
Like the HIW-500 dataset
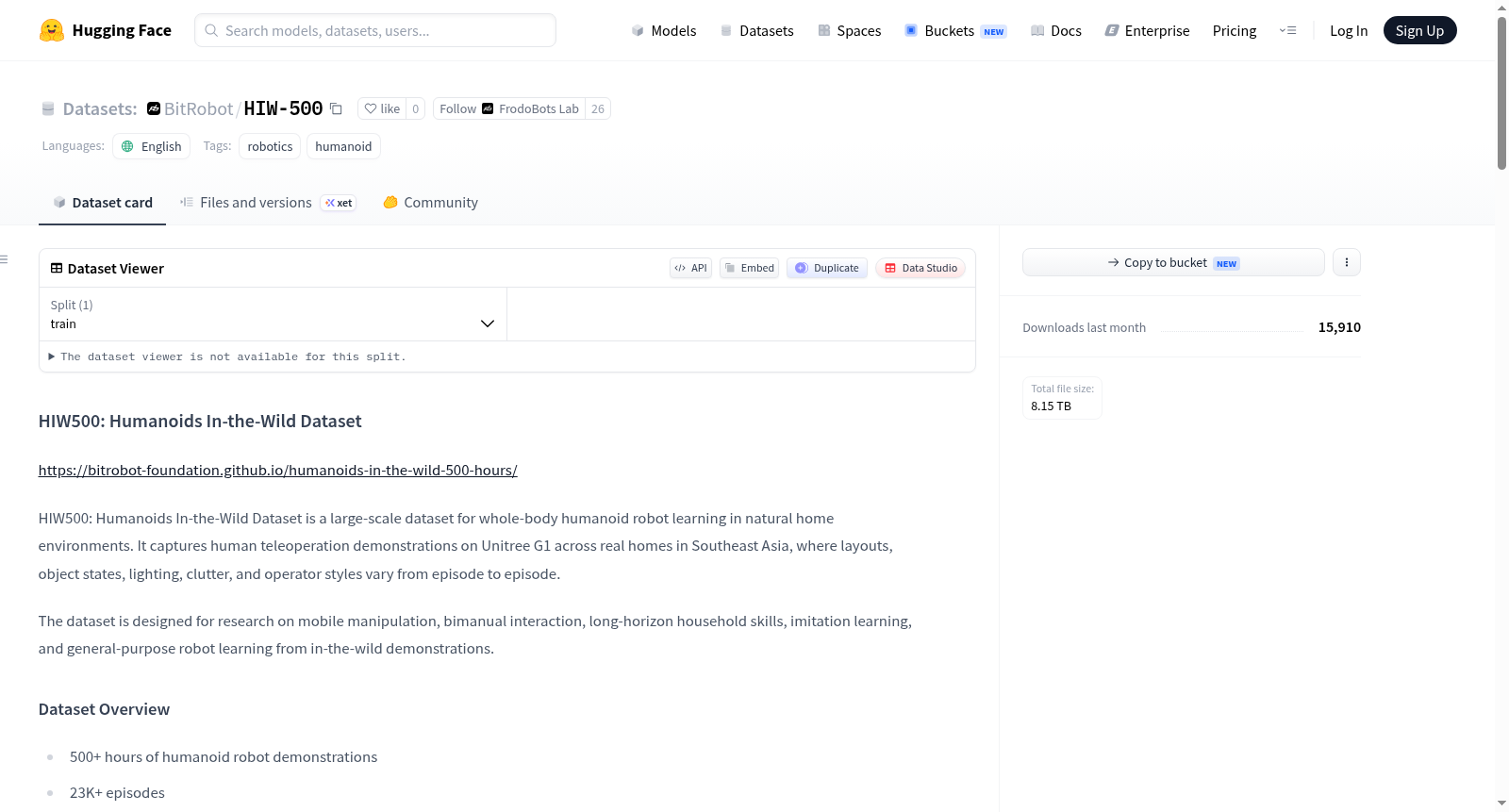pyautogui.click(x=382, y=108)
